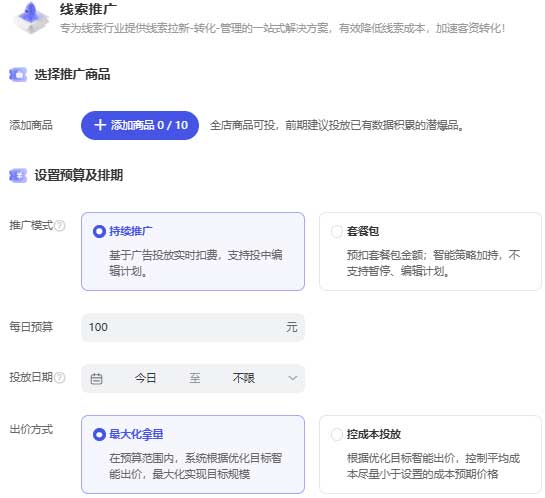Image resolution: width=545 pixels, height=498 pixels.
Task: Choose the 控成本投放 bidding option
Action: [x=336, y=434]
